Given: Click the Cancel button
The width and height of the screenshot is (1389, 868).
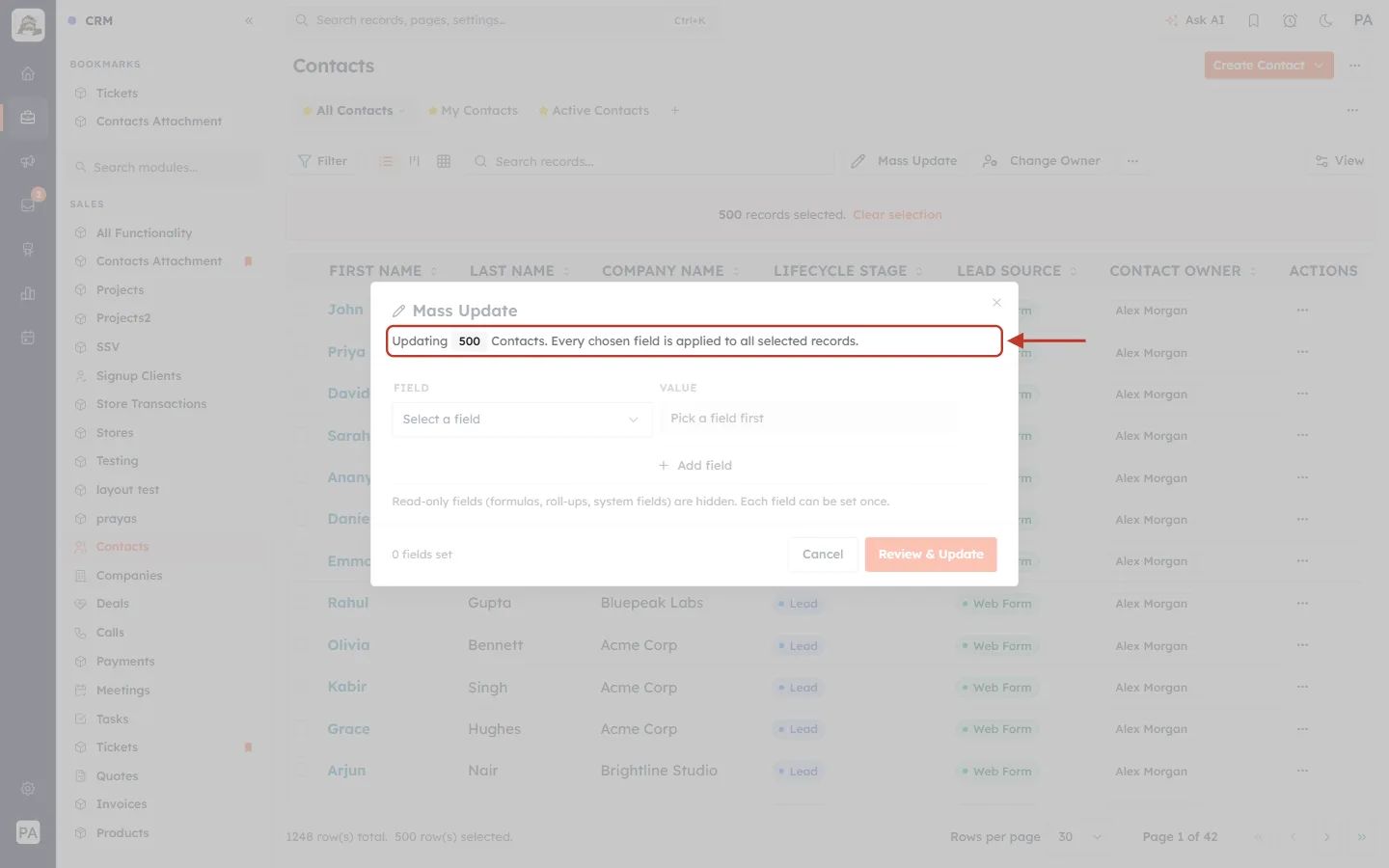Looking at the screenshot, I should point(823,555).
